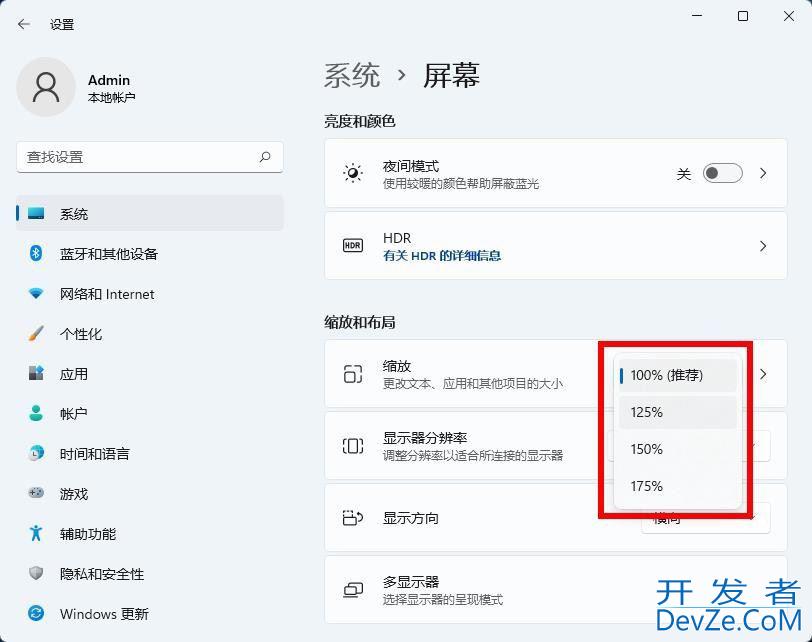This screenshot has height=642, width=812.
Task: Select the 应用 apps icon
Action: 36,373
